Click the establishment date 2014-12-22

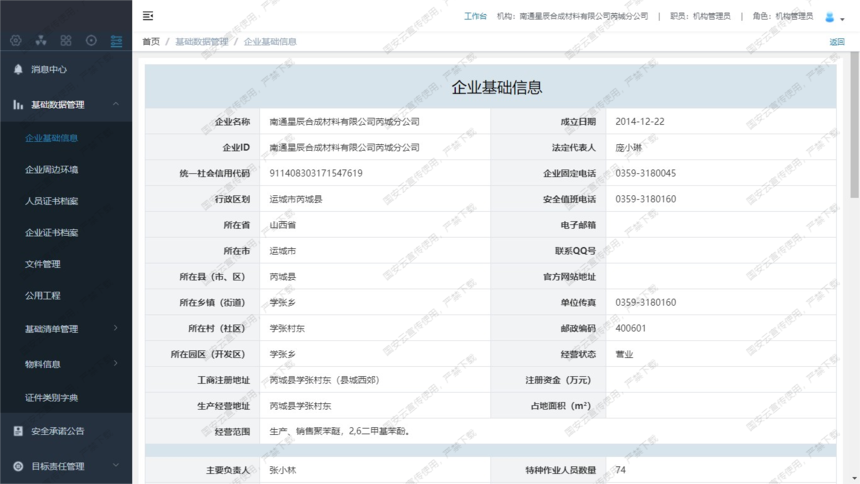(x=640, y=122)
